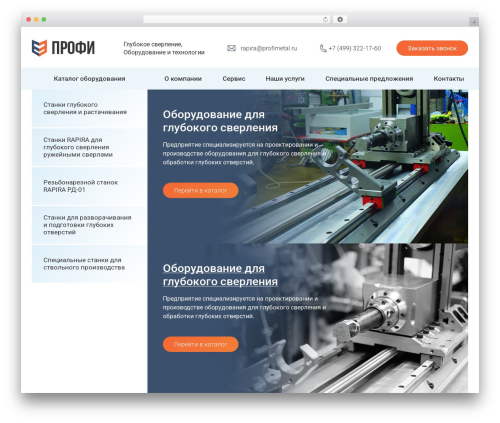This screenshot has width=500, height=423.
Task: Click the second Перейти в каталог button
Action: 200,344
